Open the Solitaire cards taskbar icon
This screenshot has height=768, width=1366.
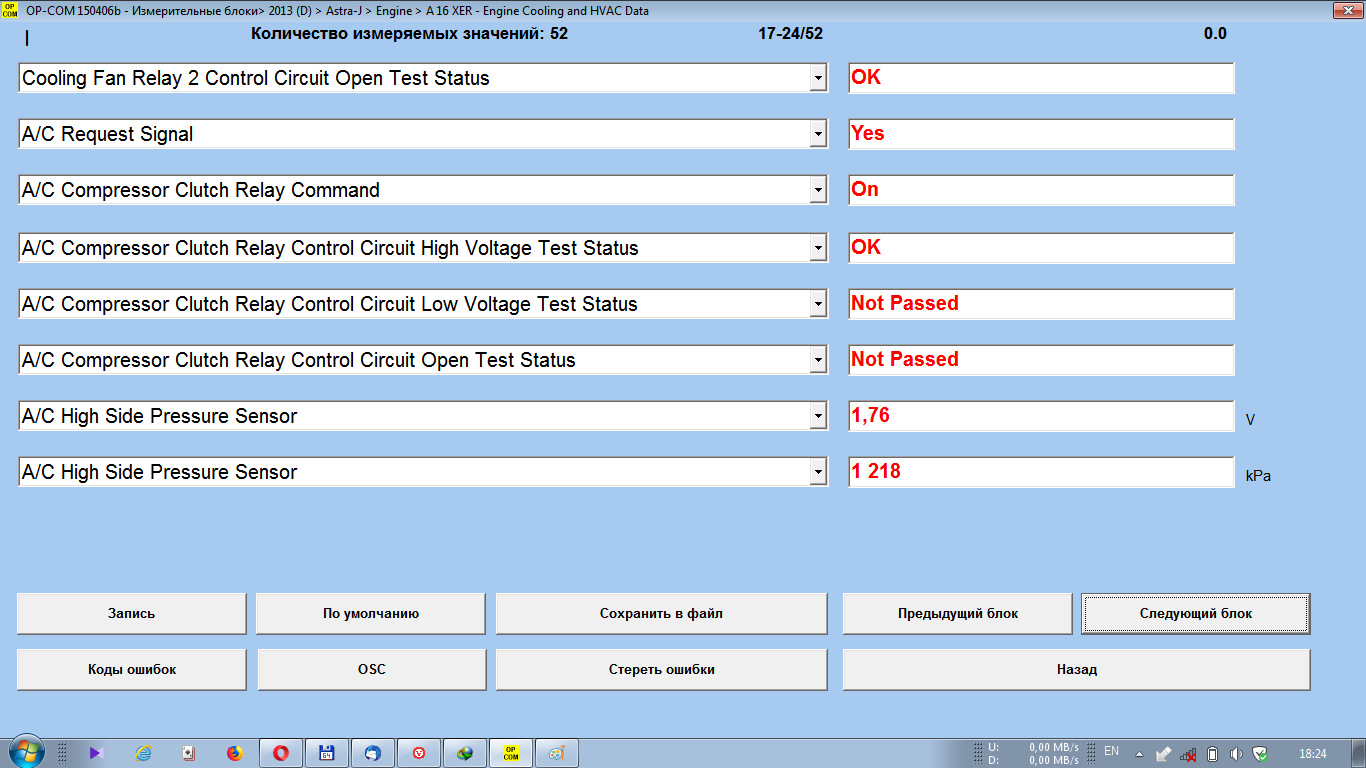coord(189,753)
